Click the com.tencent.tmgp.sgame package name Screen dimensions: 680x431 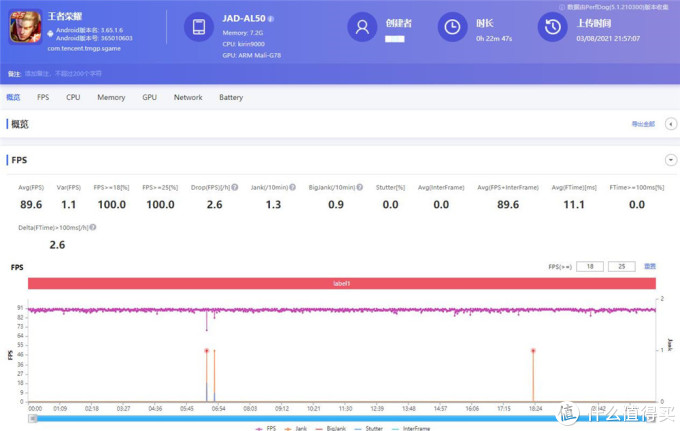point(84,49)
